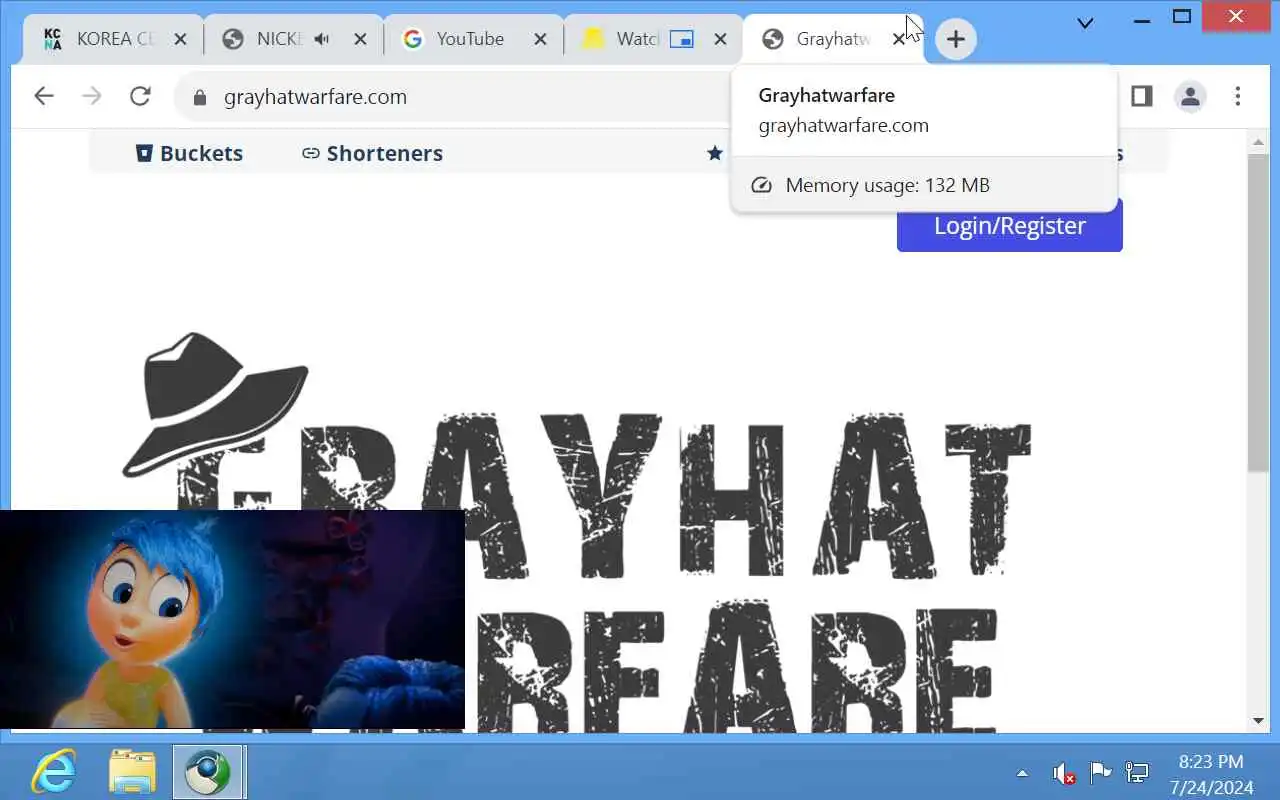Click the star icon in site navigation

[714, 153]
